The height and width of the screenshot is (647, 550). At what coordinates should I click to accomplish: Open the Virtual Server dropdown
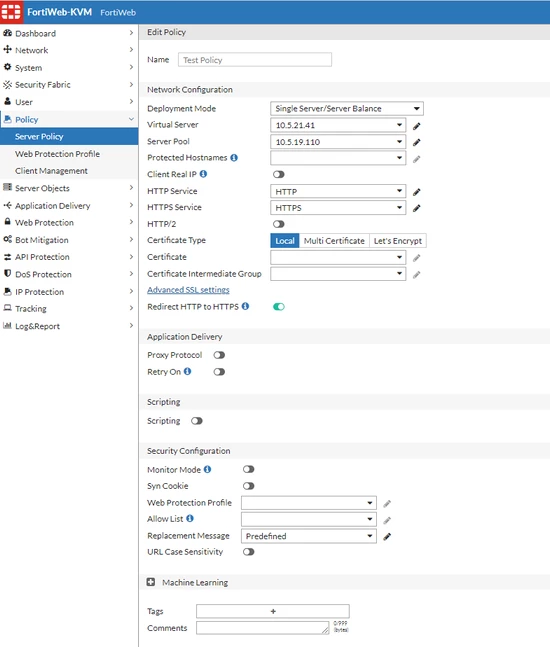[x=338, y=125]
